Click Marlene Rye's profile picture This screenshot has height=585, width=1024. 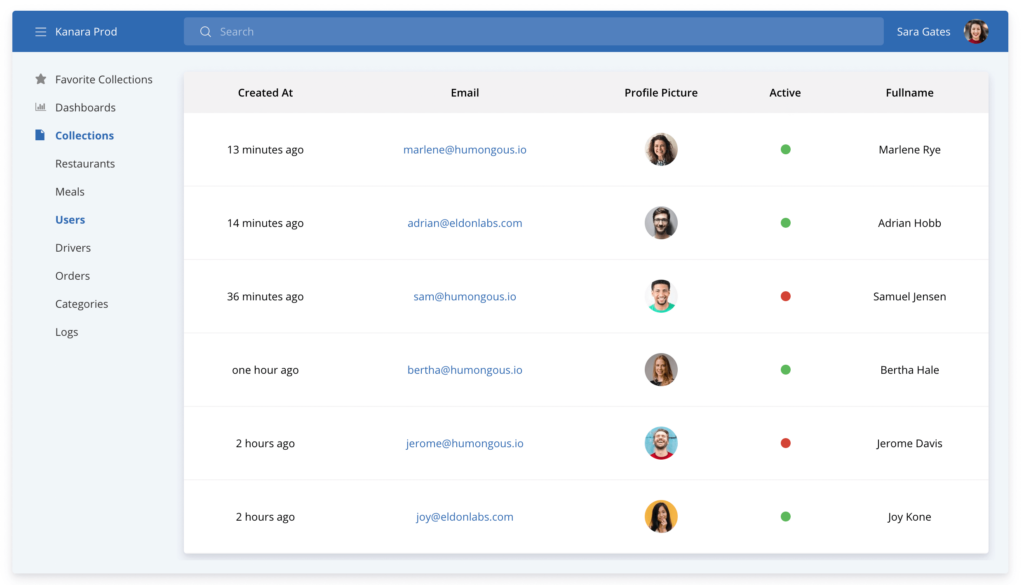(661, 149)
